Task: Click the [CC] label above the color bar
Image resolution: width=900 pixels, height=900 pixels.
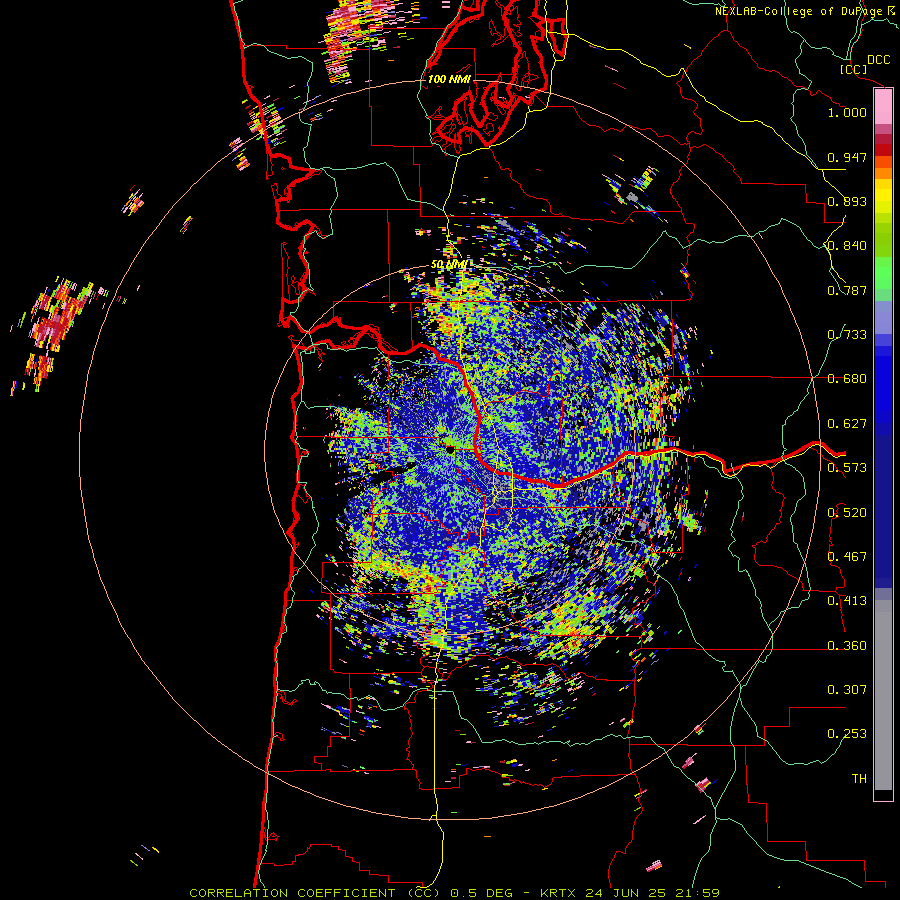Action: 854,69
